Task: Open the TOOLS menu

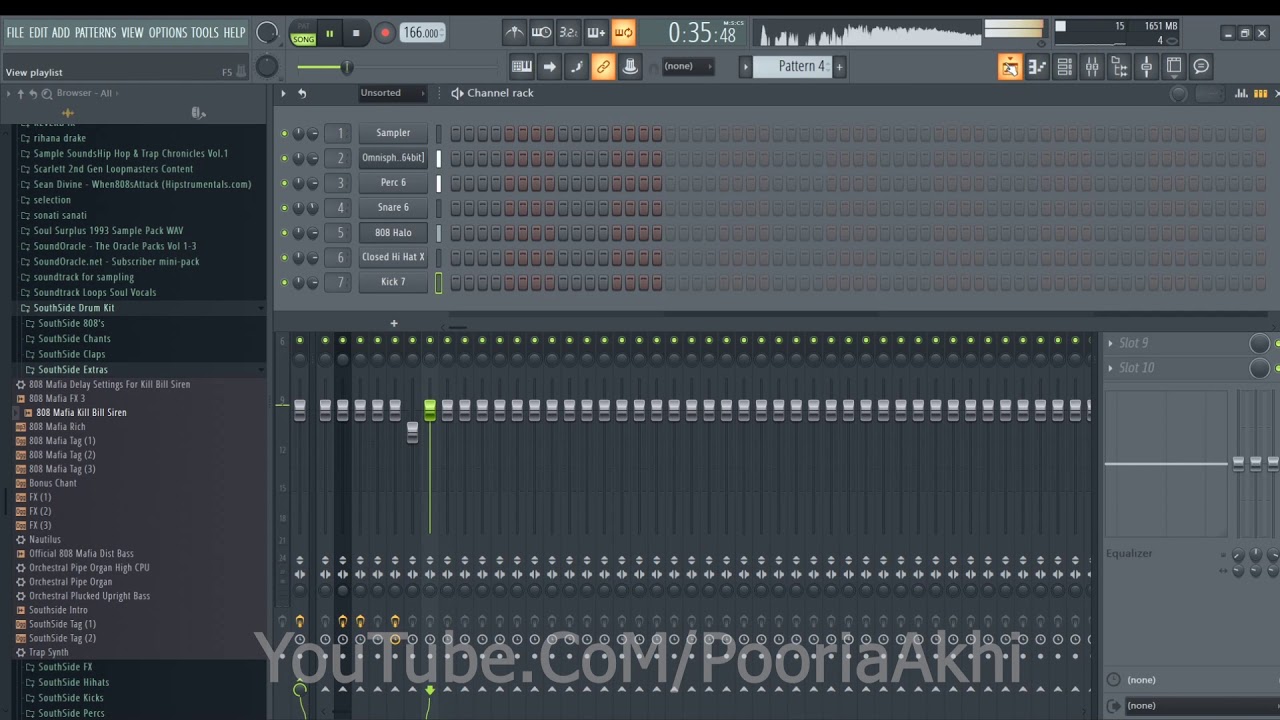Action: 204,33
